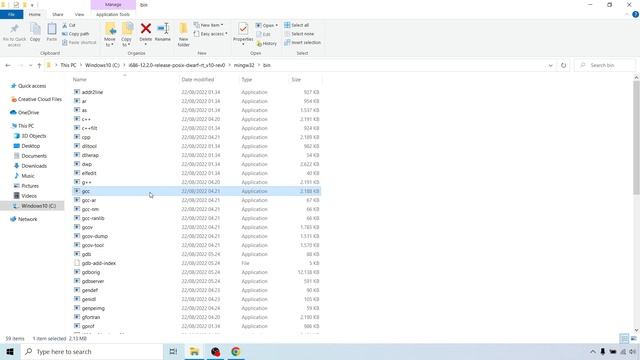This screenshot has height=360, width=640.
Task: Click the History command
Action: point(267,43)
